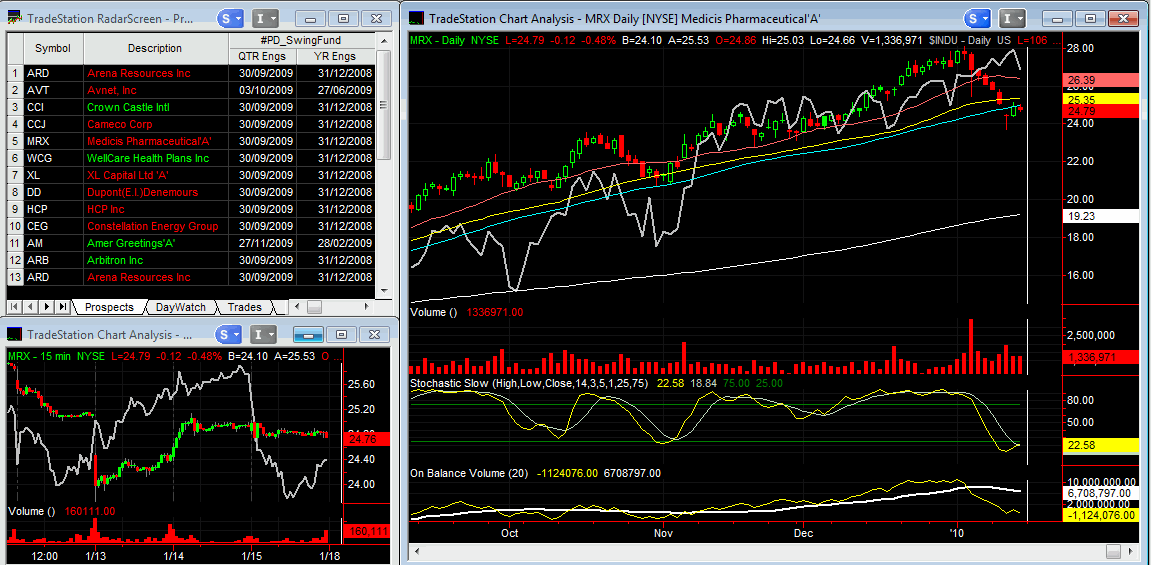
Task: Click the QTR Engs column header
Action: pos(262,56)
